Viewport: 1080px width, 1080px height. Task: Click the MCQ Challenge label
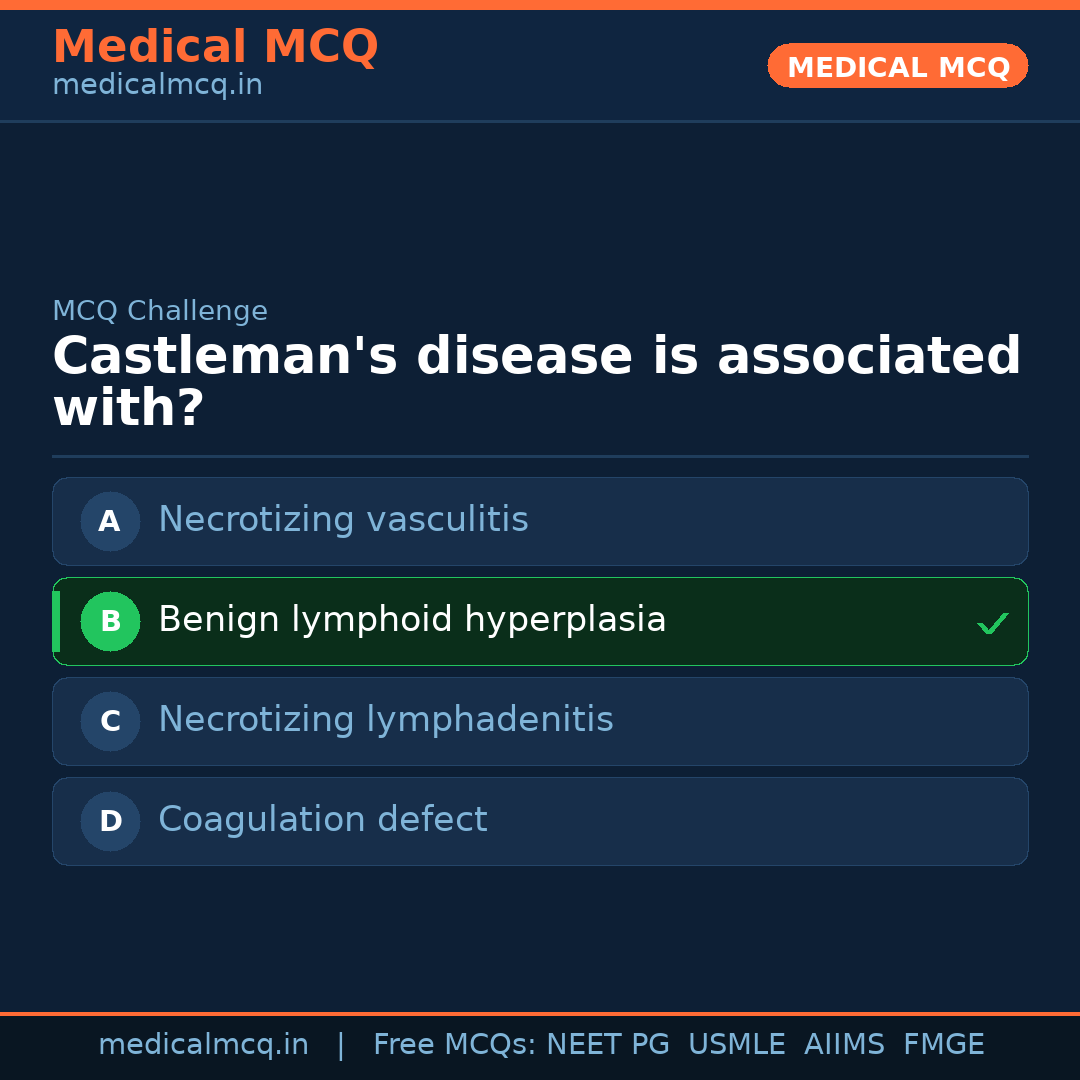pyautogui.click(x=160, y=311)
